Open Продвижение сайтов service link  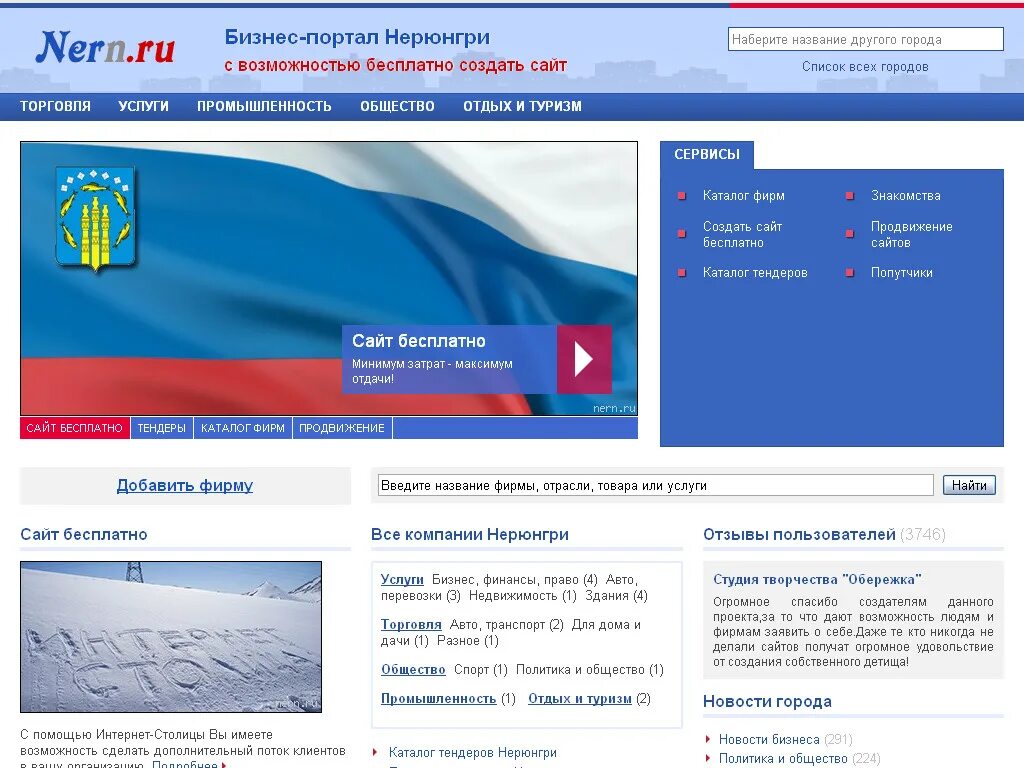(x=912, y=234)
